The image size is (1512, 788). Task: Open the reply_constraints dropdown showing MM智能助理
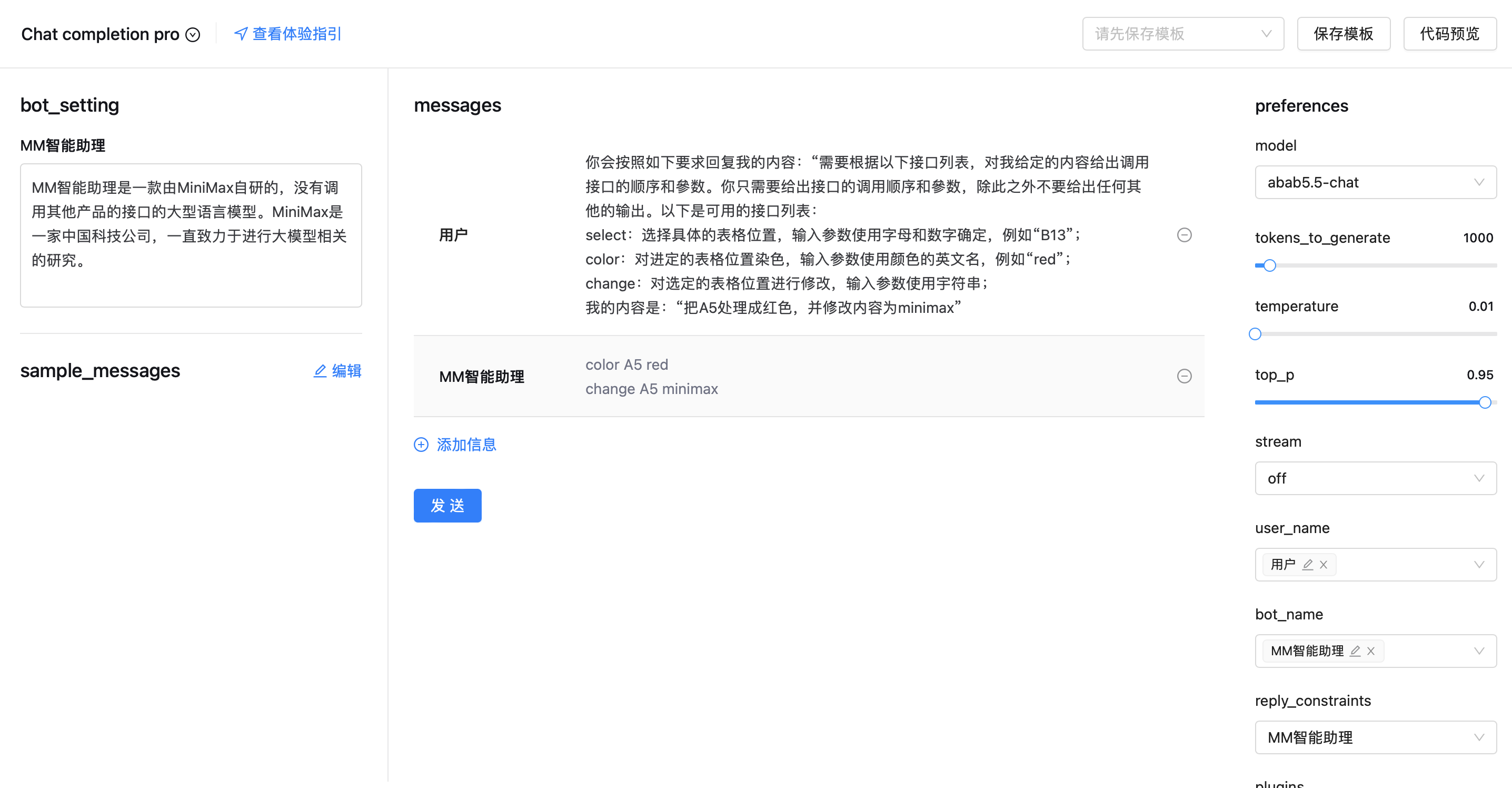[1375, 737]
